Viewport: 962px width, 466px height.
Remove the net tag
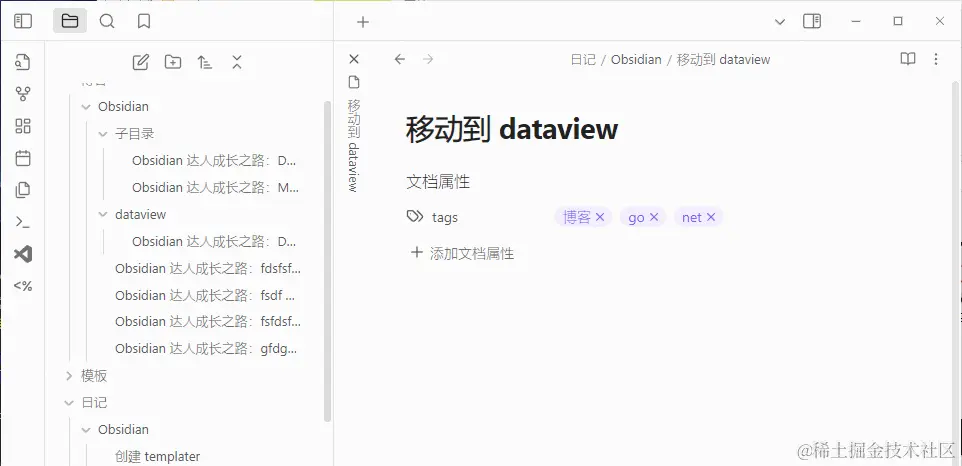pos(711,217)
